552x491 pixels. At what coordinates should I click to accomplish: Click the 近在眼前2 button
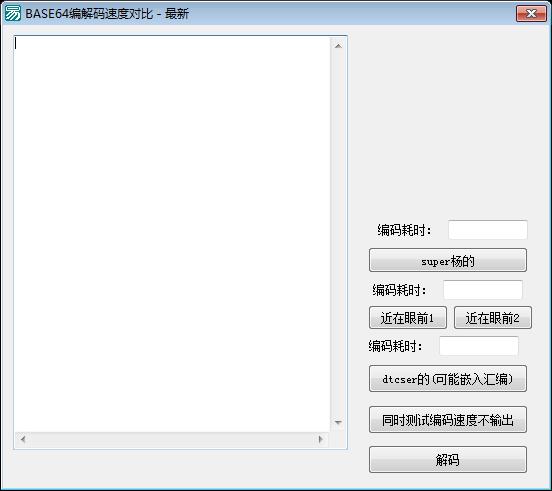(493, 318)
